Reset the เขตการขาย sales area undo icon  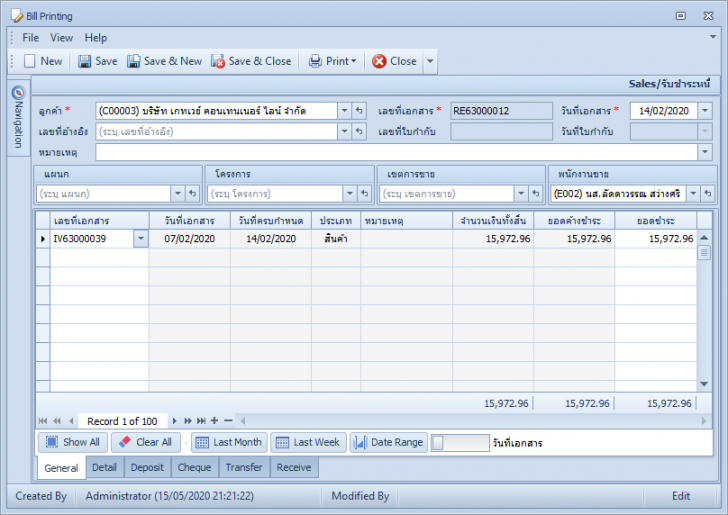[536, 193]
